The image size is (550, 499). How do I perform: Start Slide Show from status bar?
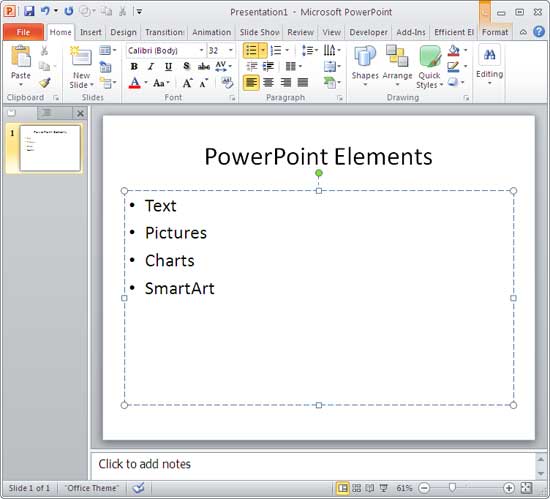pos(383,488)
